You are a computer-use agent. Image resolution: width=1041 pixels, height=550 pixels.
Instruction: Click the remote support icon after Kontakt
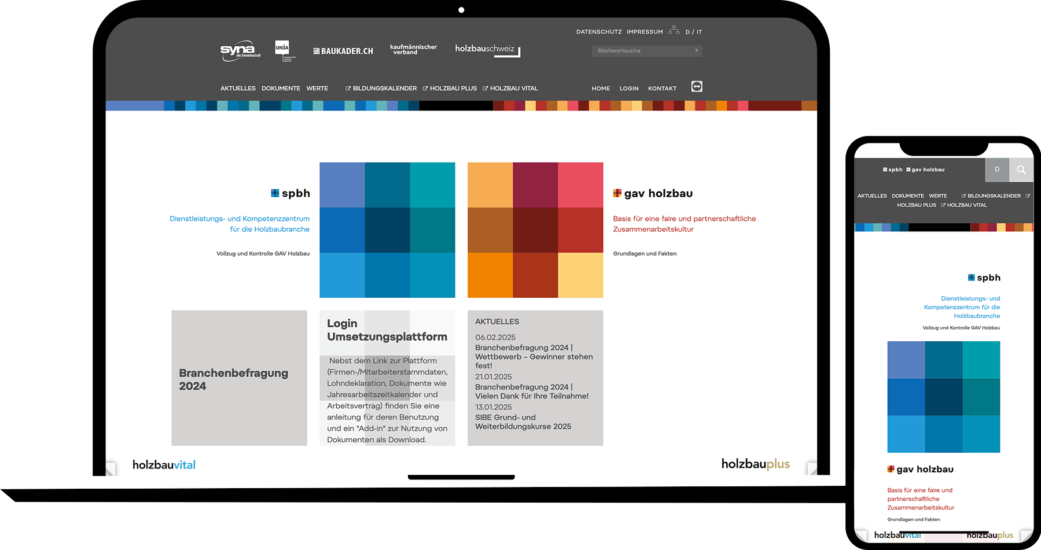[697, 87]
